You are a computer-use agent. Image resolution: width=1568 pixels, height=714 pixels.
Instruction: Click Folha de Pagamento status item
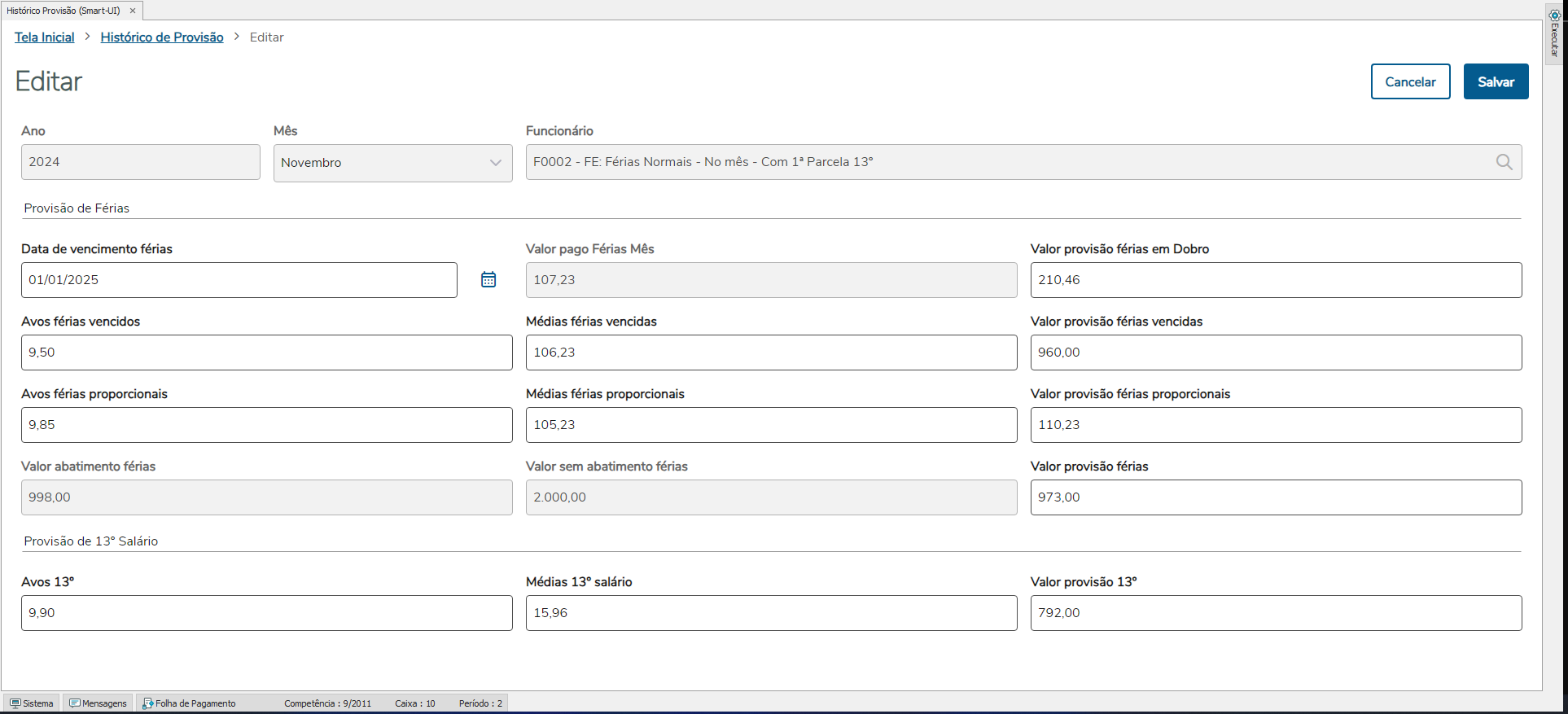click(x=189, y=703)
